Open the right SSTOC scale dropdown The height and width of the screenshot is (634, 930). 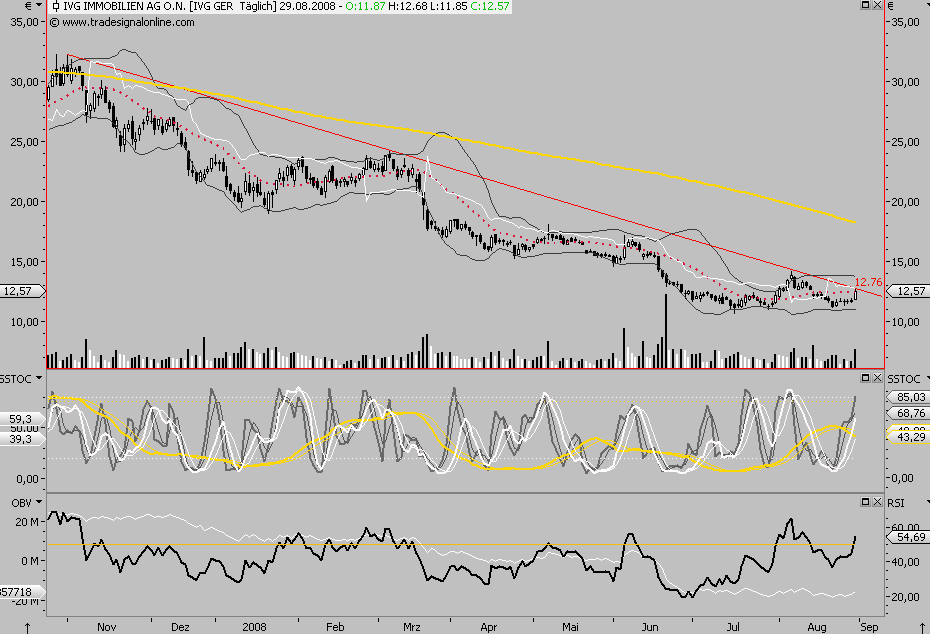[926, 378]
